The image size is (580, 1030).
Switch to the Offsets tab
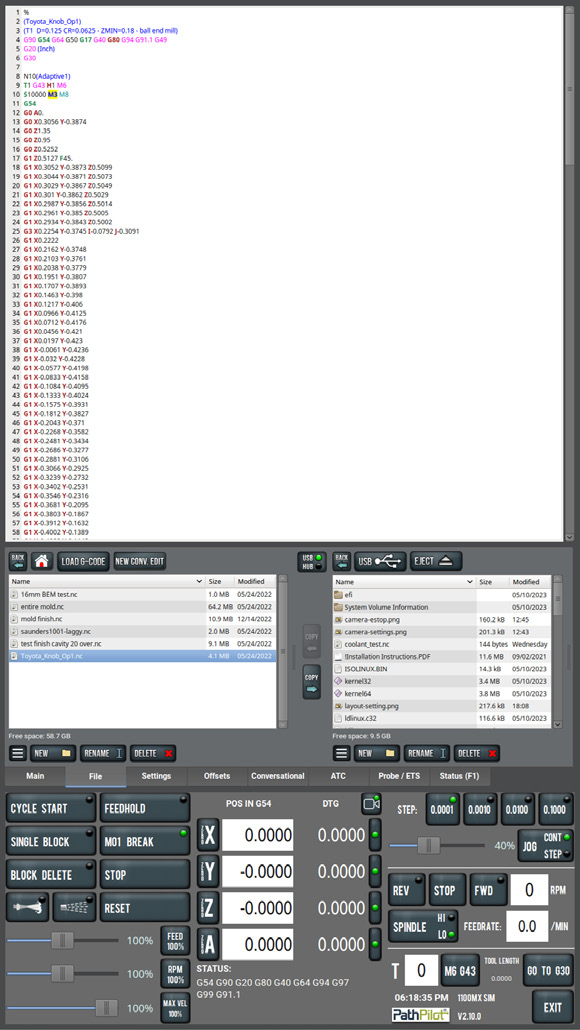tap(217, 776)
